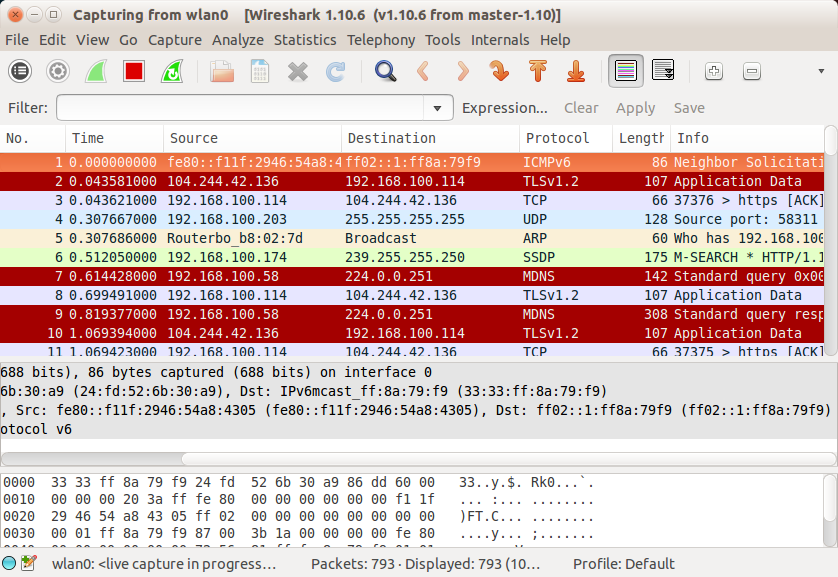Image resolution: width=838 pixels, height=577 pixels.
Task: Click the expert info status bar circle
Action: 9,563
